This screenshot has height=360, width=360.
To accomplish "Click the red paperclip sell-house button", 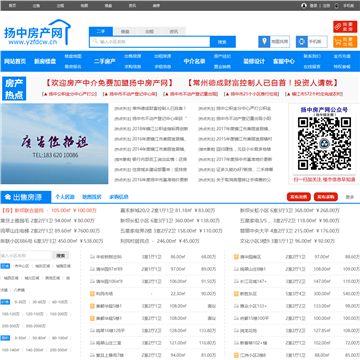I will 345,27.
